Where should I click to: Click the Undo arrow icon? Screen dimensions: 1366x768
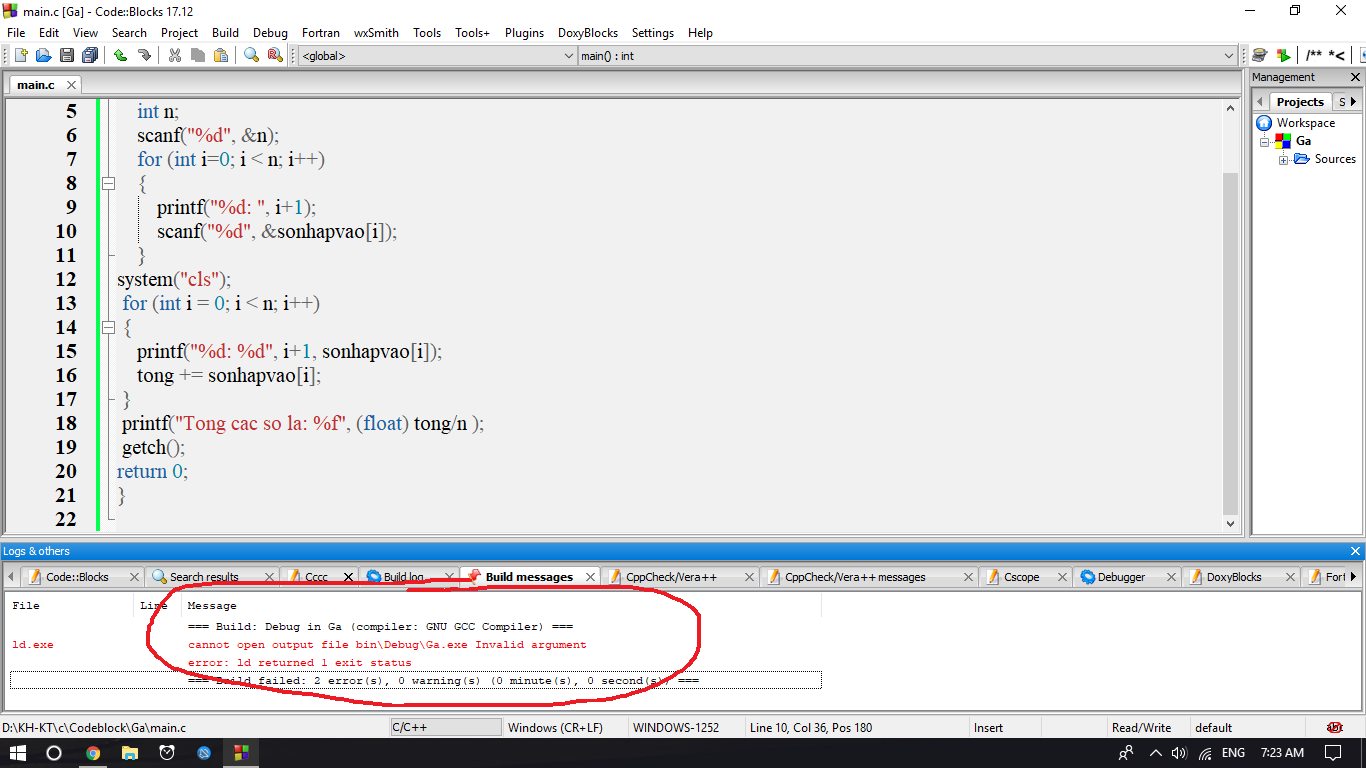pos(120,56)
